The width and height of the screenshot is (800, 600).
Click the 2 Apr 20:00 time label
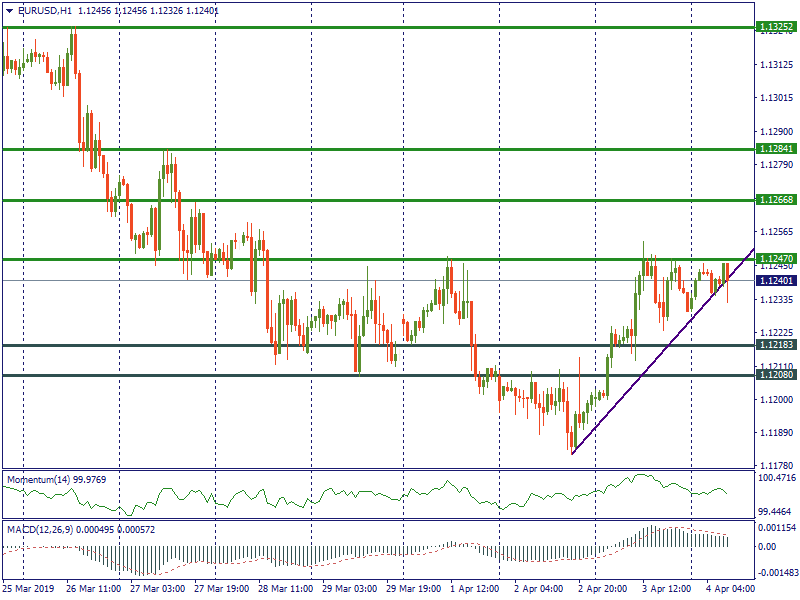(x=603, y=591)
